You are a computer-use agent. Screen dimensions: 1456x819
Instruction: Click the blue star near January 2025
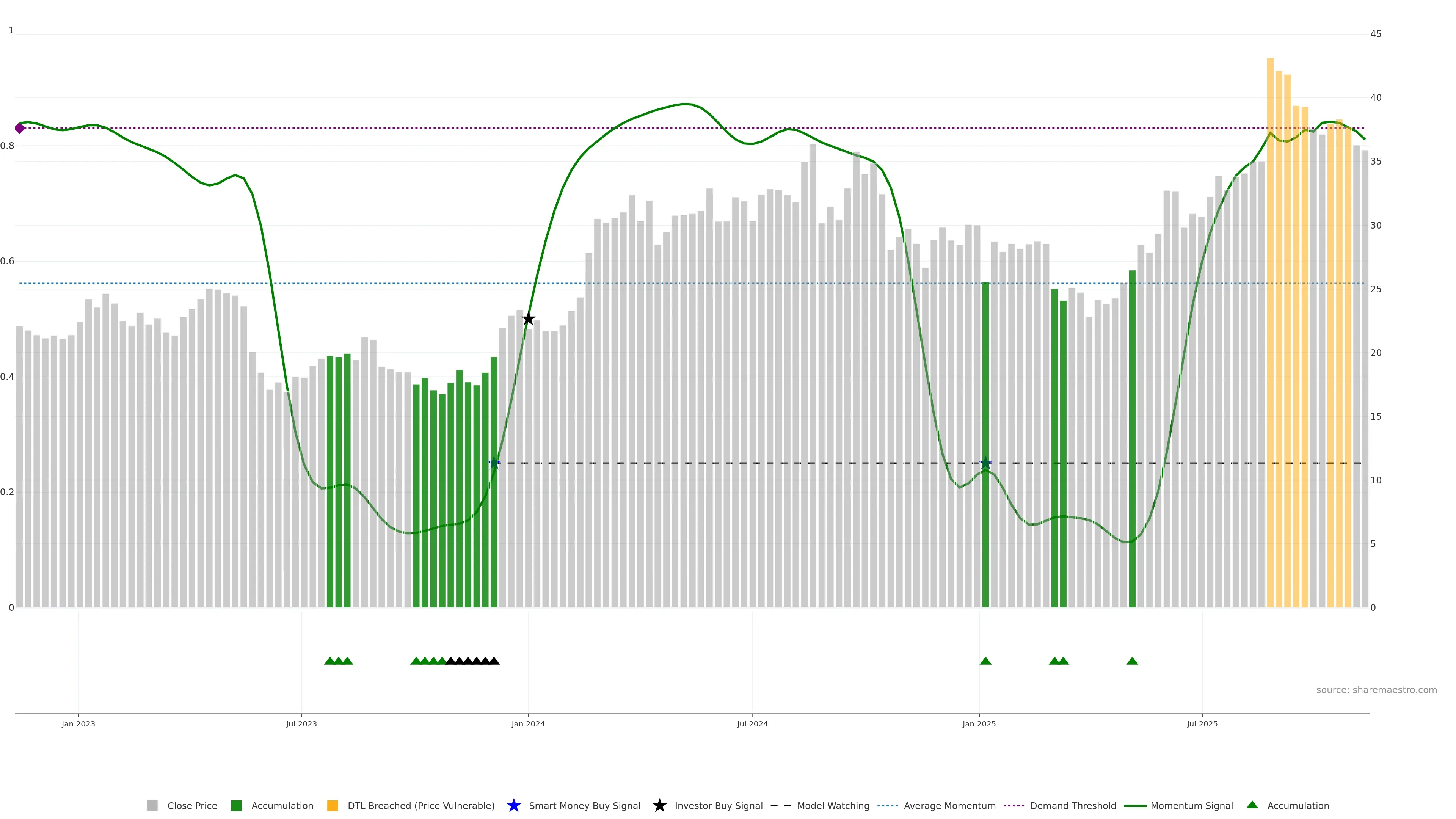pyautogui.click(x=985, y=463)
